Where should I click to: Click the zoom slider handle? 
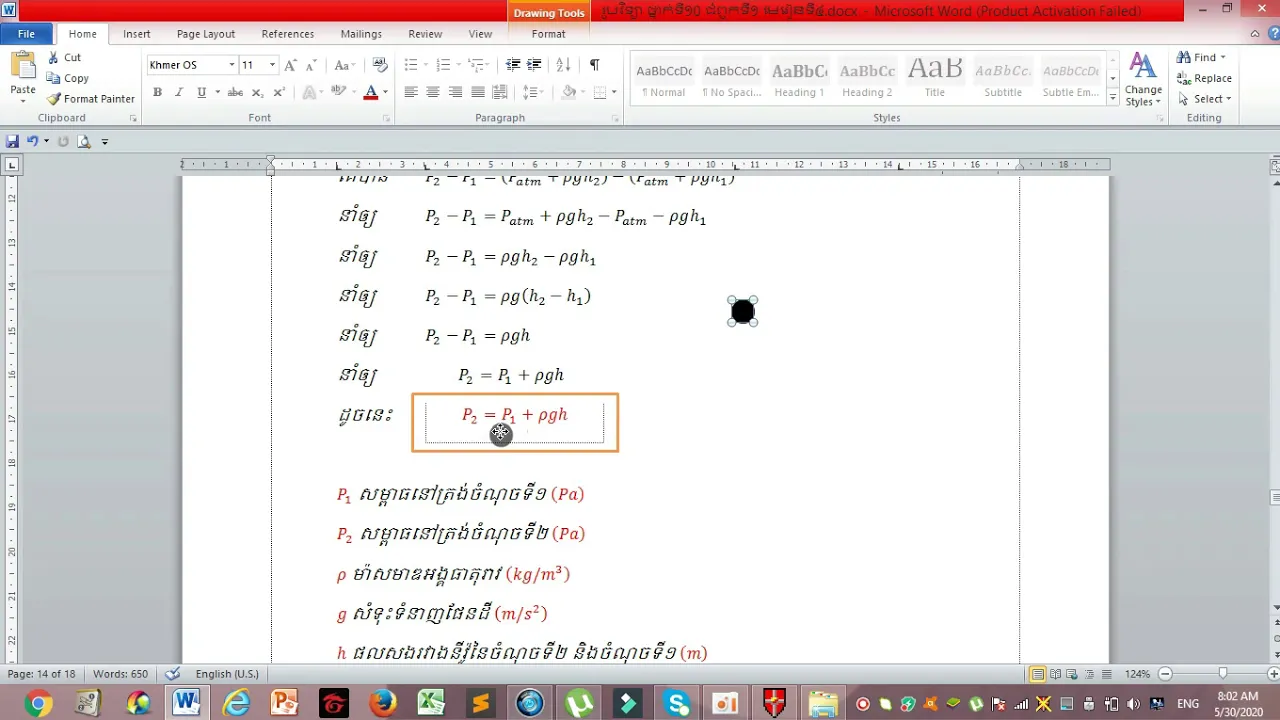(x=1223, y=674)
